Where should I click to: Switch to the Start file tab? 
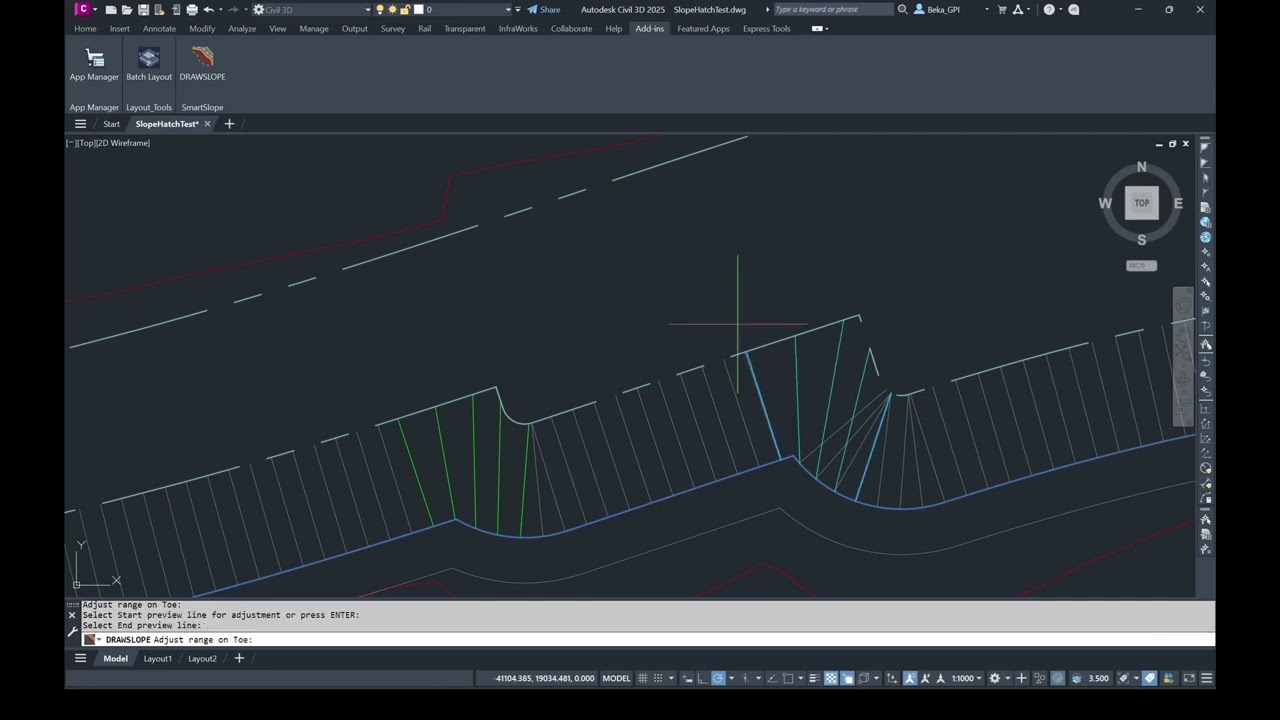(x=111, y=124)
